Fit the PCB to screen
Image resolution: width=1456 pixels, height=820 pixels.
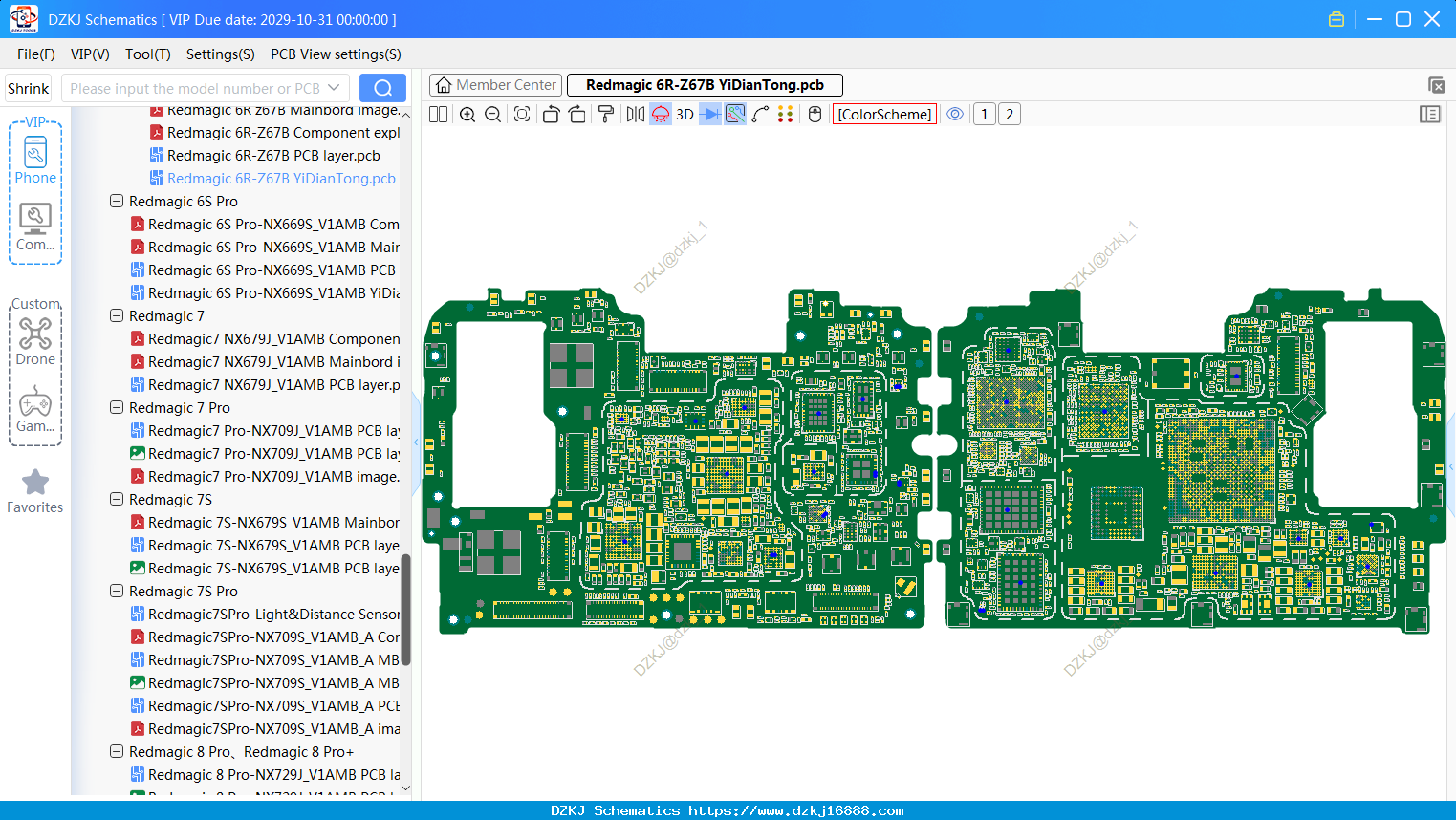pyautogui.click(x=522, y=115)
